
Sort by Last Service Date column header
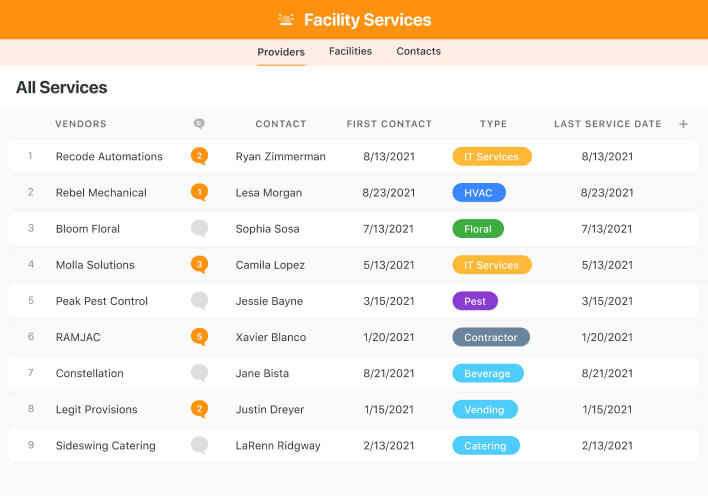[x=607, y=124]
